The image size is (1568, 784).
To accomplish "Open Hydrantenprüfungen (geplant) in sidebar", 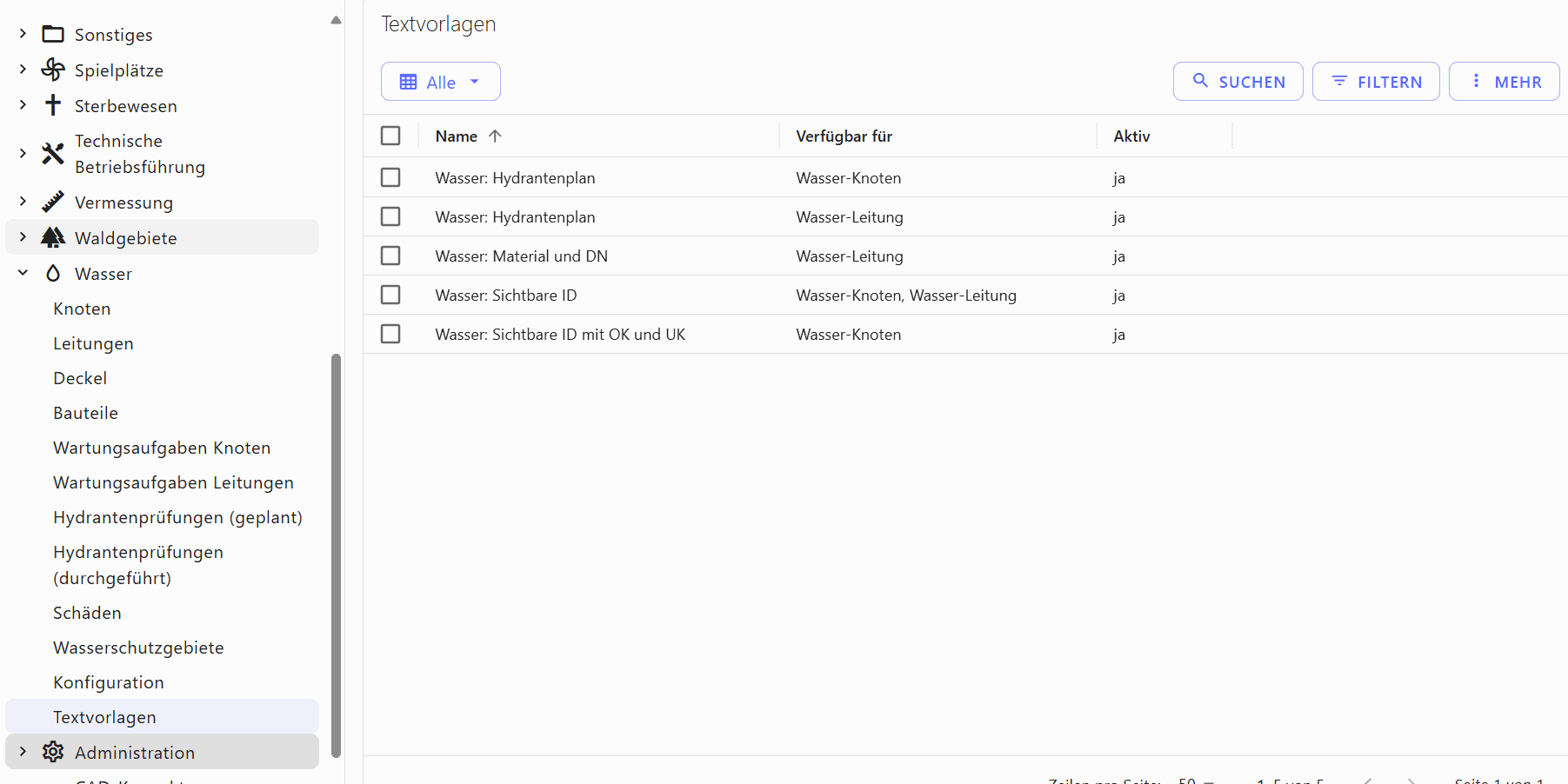I will [x=177, y=517].
